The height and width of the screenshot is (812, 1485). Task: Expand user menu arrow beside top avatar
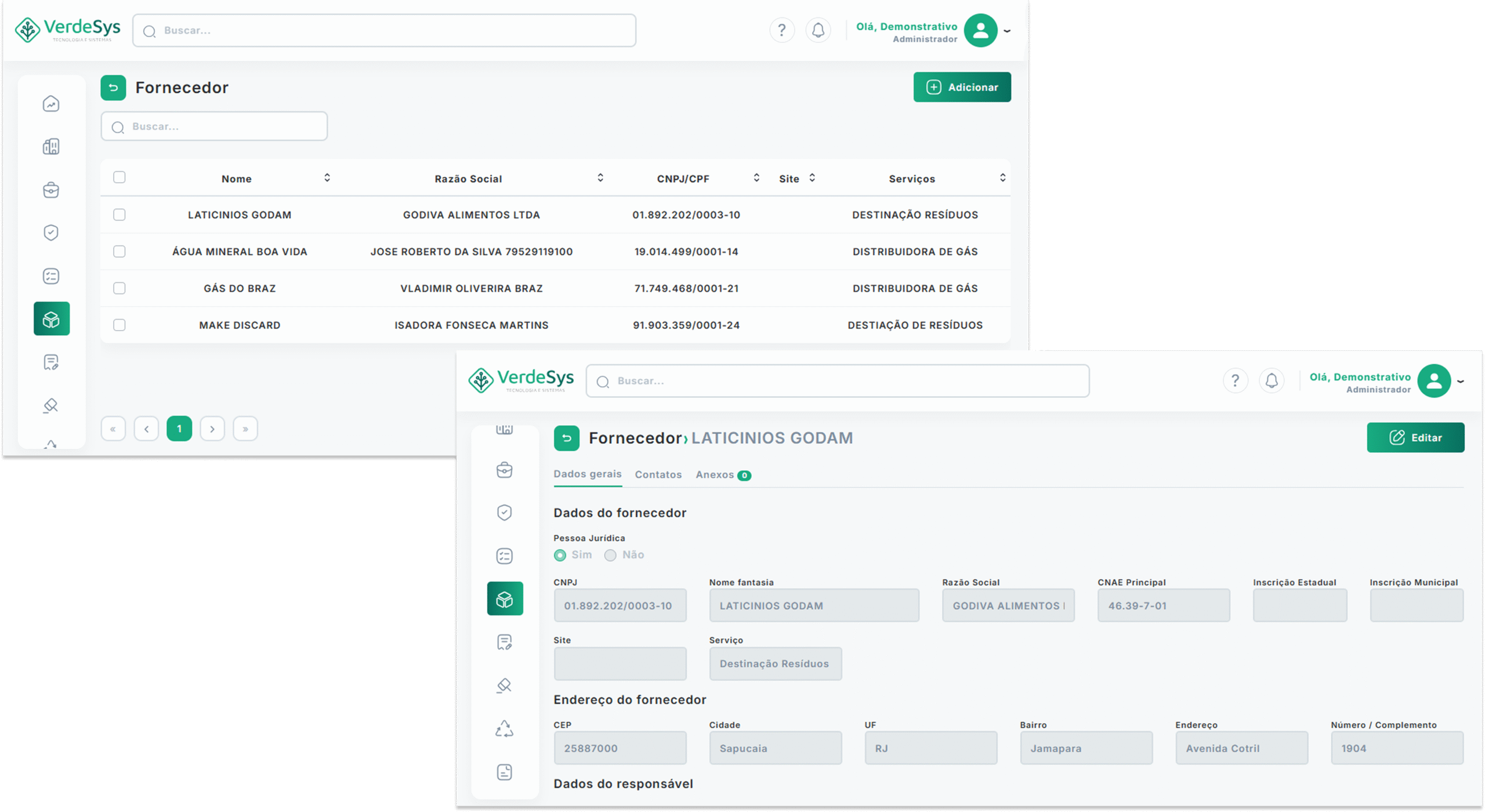coord(1007,31)
